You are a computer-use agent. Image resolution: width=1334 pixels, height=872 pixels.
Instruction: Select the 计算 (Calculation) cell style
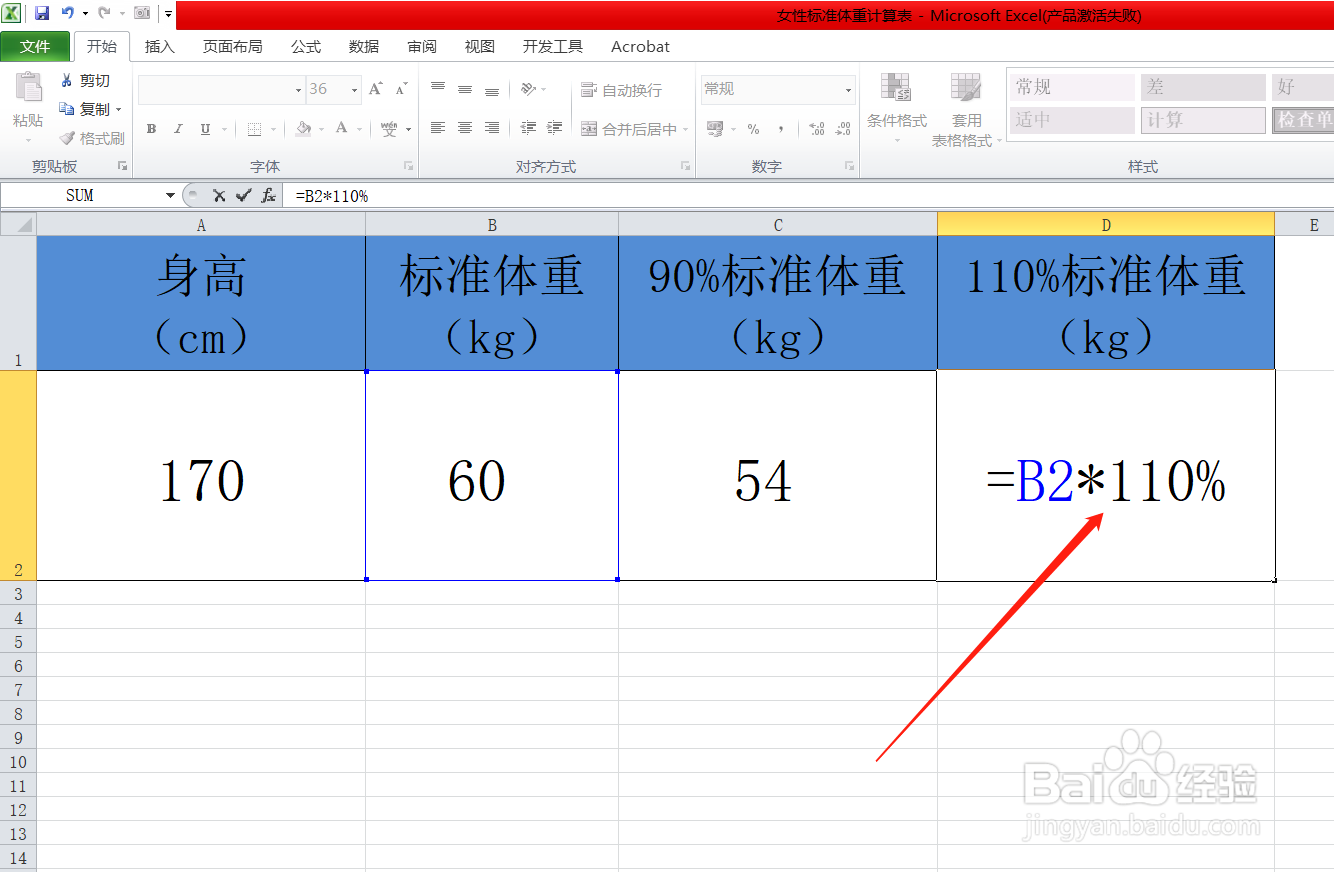point(1205,120)
